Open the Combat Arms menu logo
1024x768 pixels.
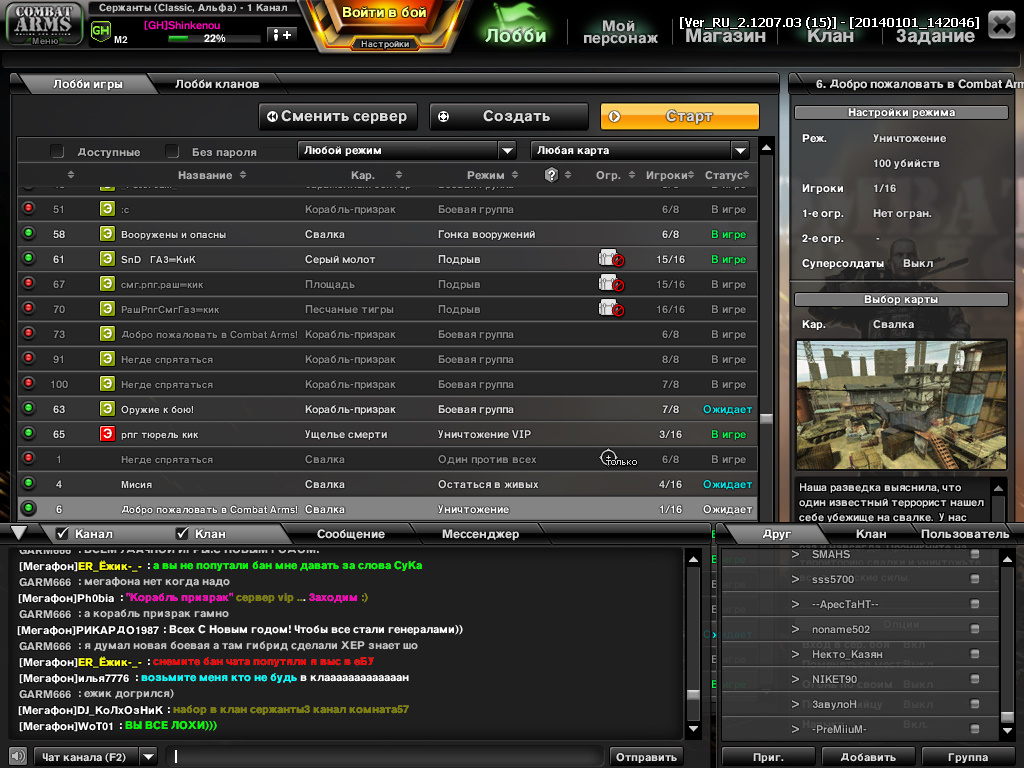[44, 24]
